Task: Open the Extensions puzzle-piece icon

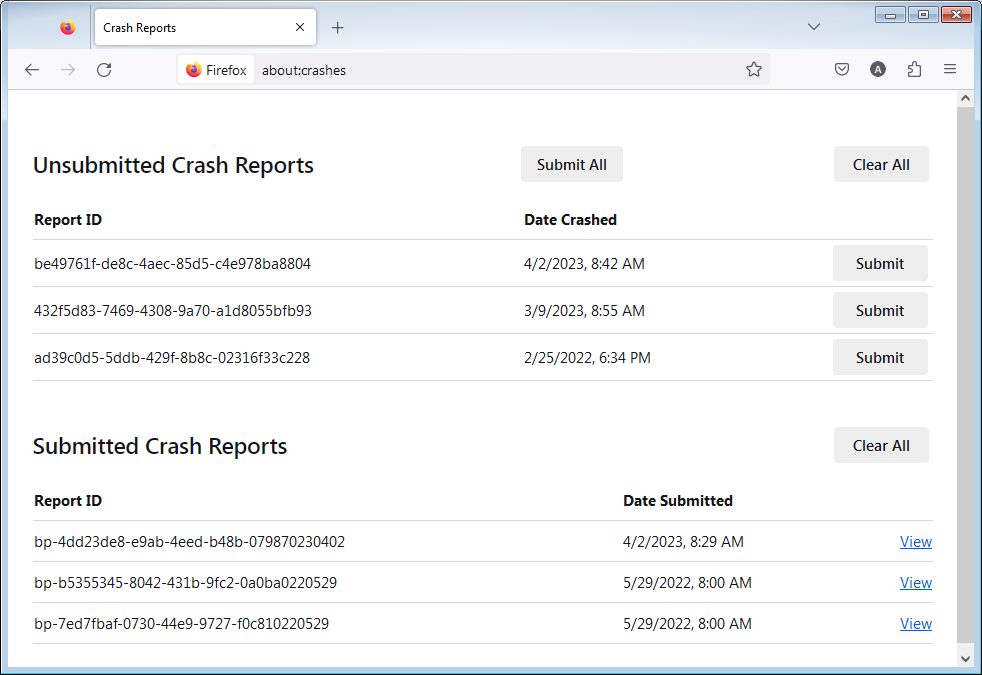Action: [914, 70]
